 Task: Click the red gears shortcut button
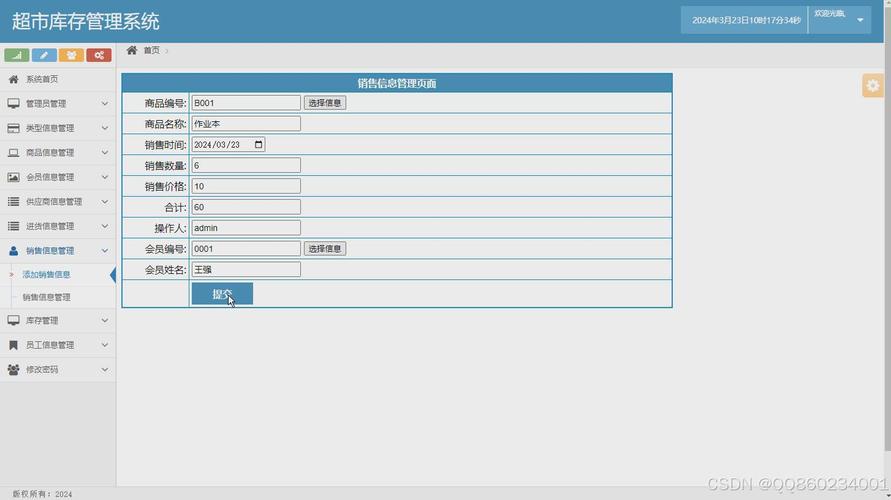(x=98, y=55)
